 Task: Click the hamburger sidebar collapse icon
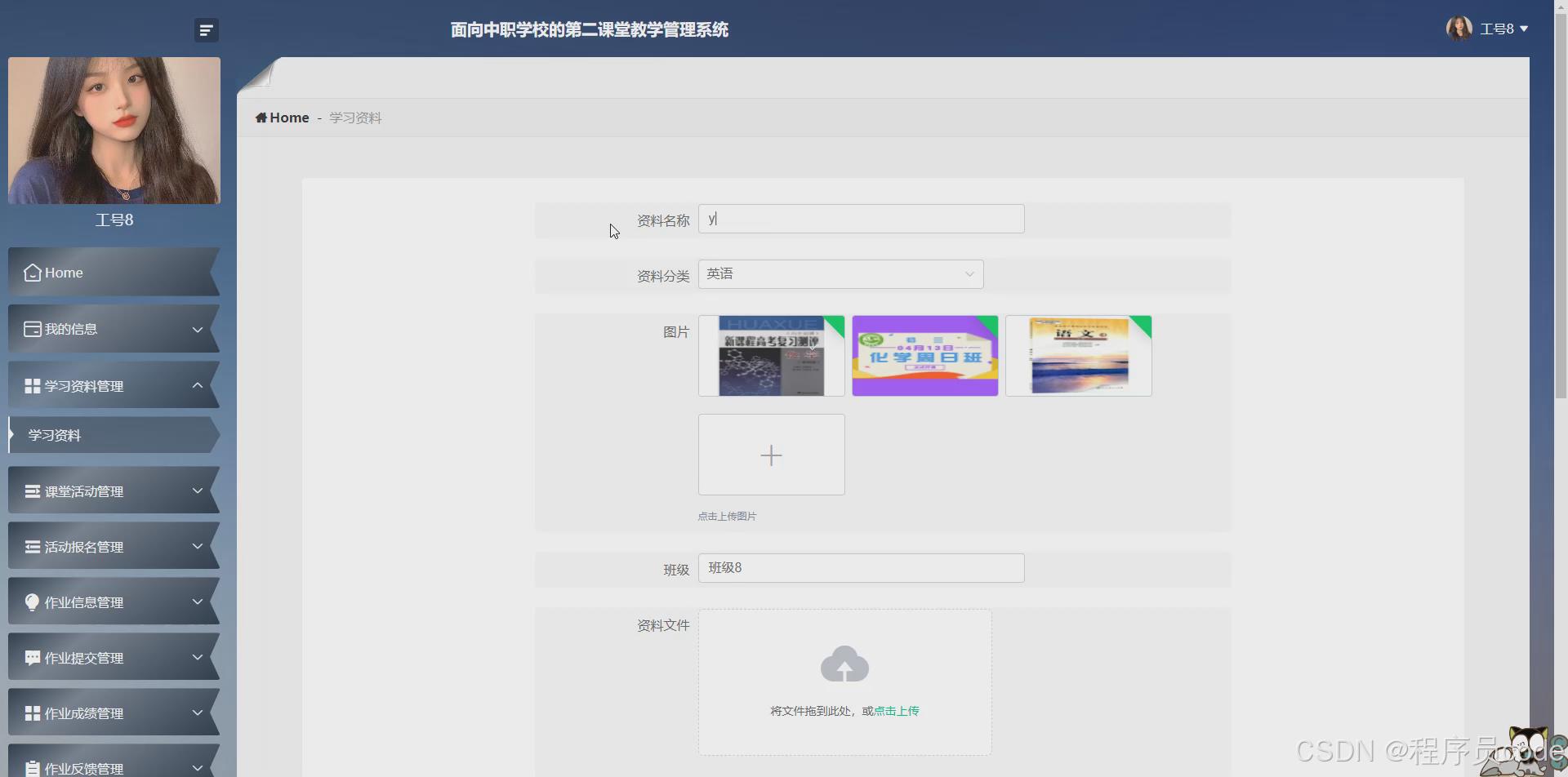[x=206, y=29]
